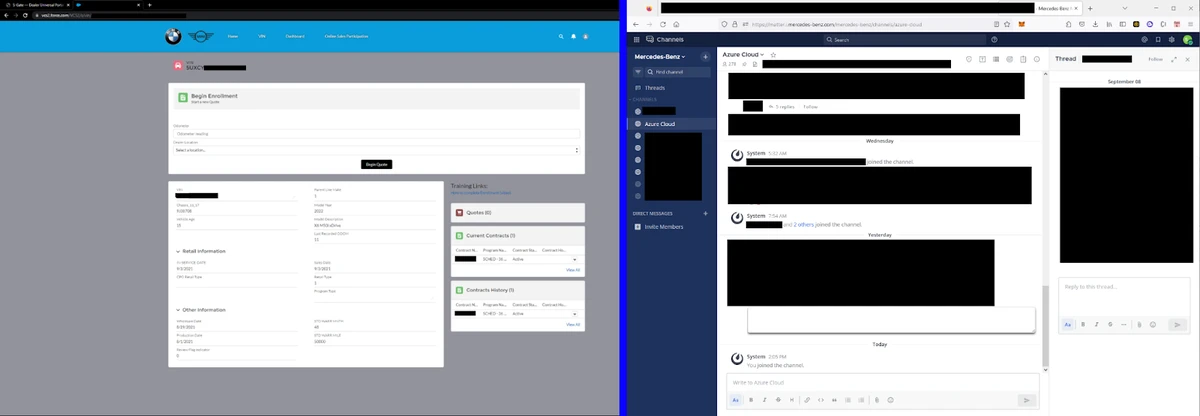Click View All under Current Contracts
The width and height of the screenshot is (1200, 416).
[x=572, y=270]
